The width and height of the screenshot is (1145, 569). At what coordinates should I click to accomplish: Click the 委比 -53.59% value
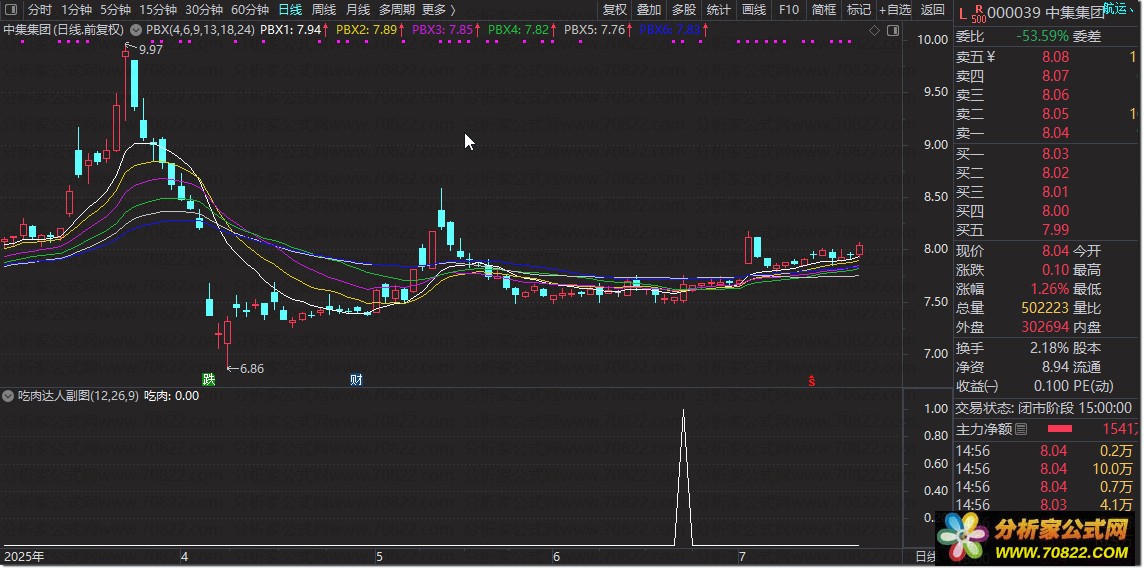click(1042, 36)
